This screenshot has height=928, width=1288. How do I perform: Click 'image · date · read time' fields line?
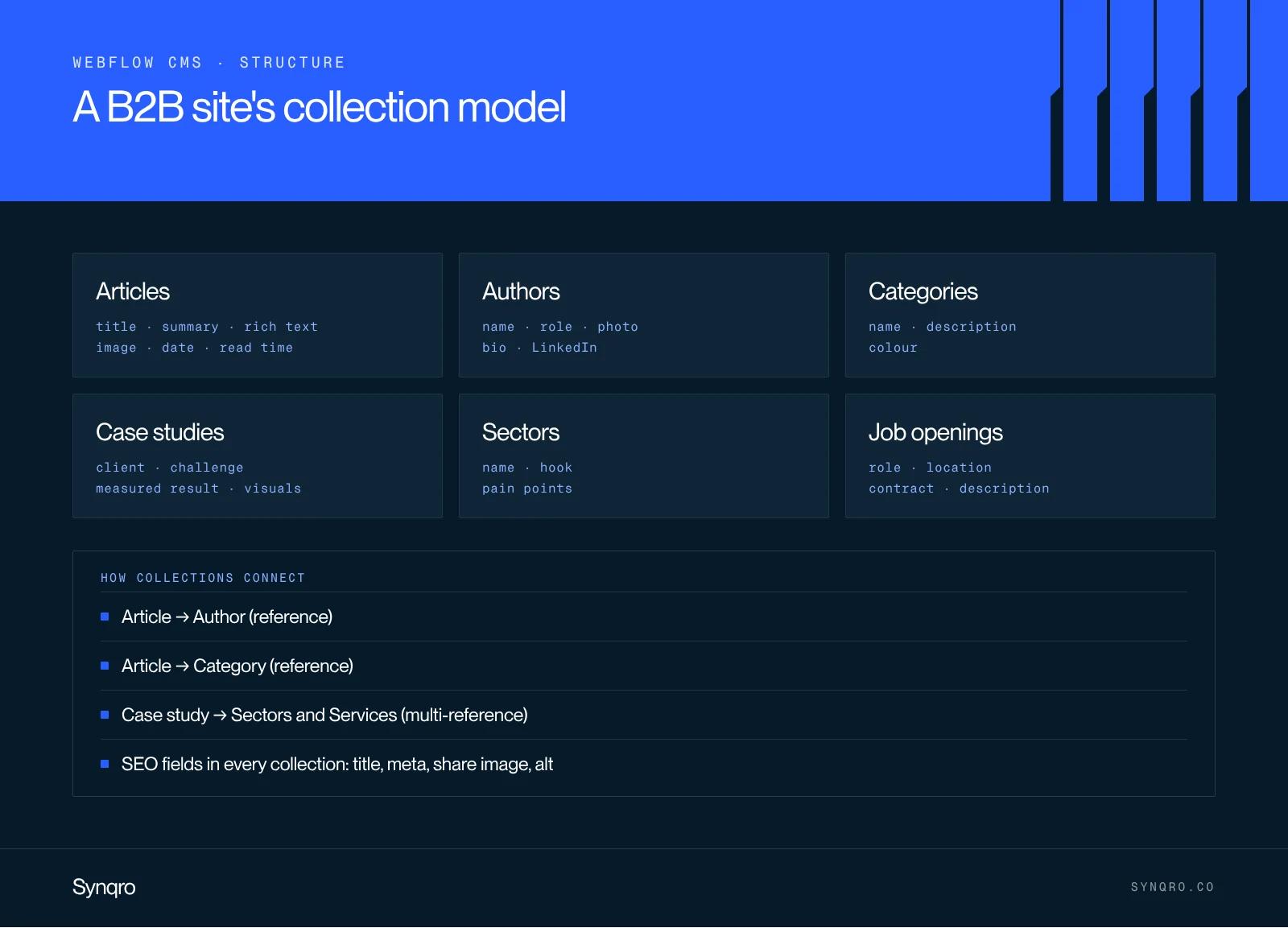click(194, 348)
